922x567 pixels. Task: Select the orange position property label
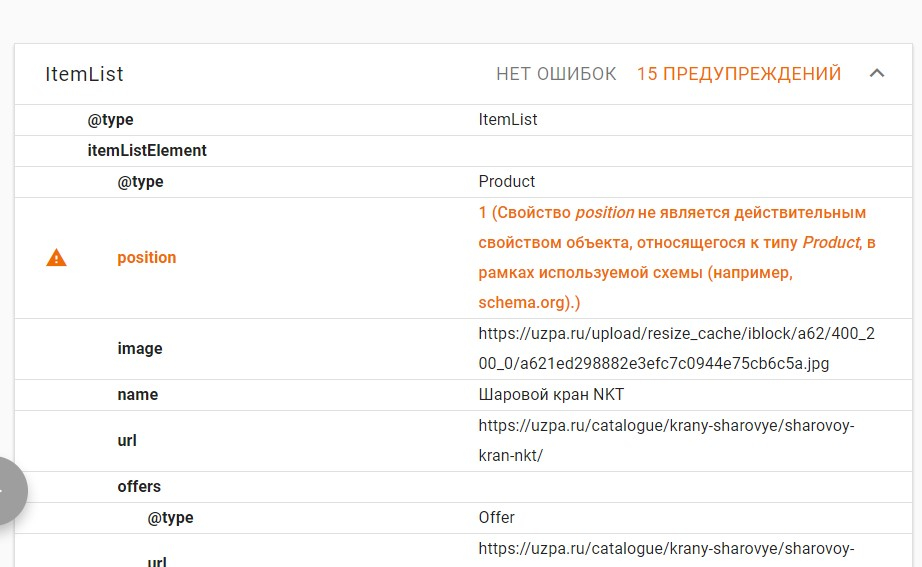pyautogui.click(x=146, y=258)
